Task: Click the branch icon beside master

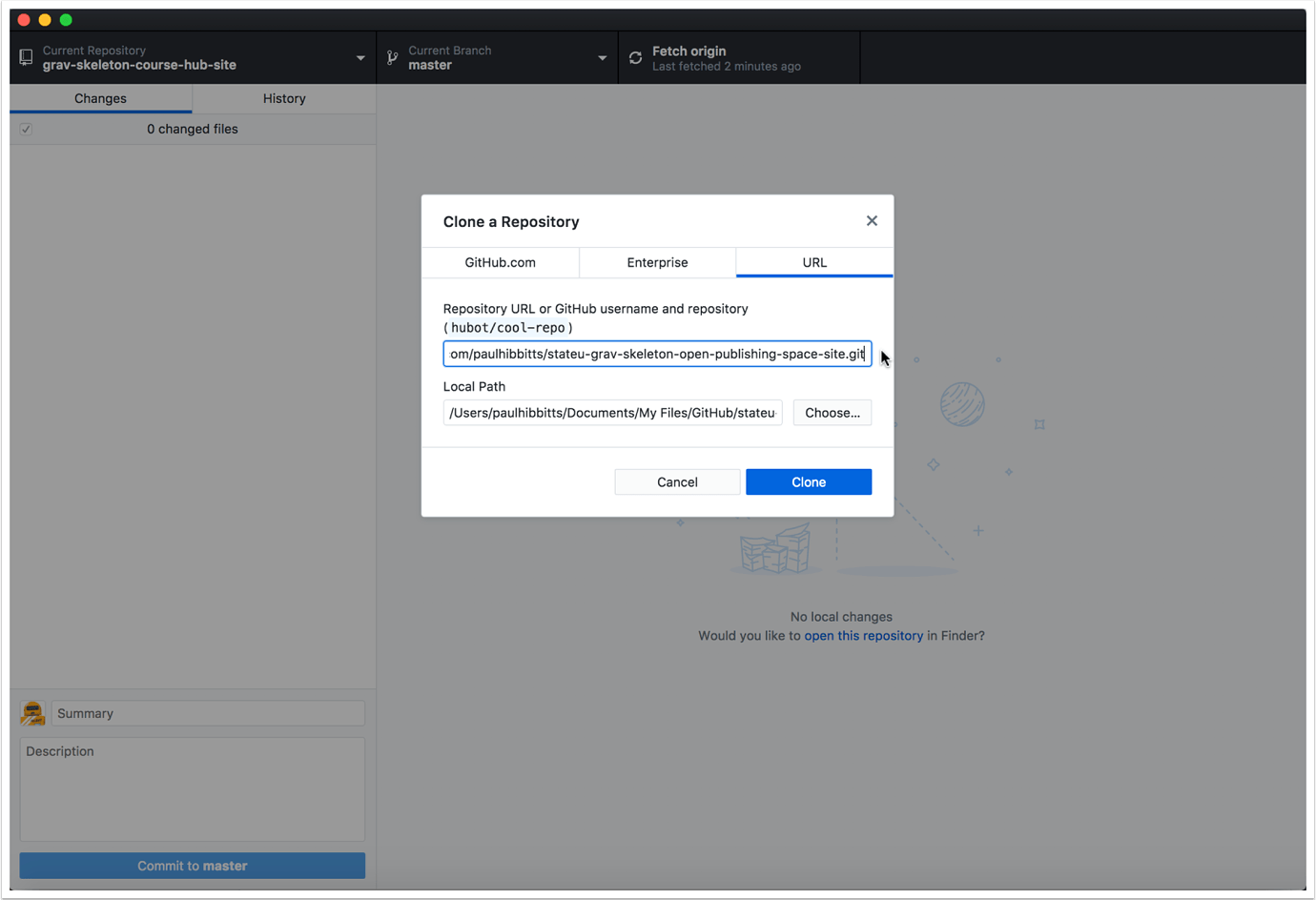Action: (x=392, y=56)
